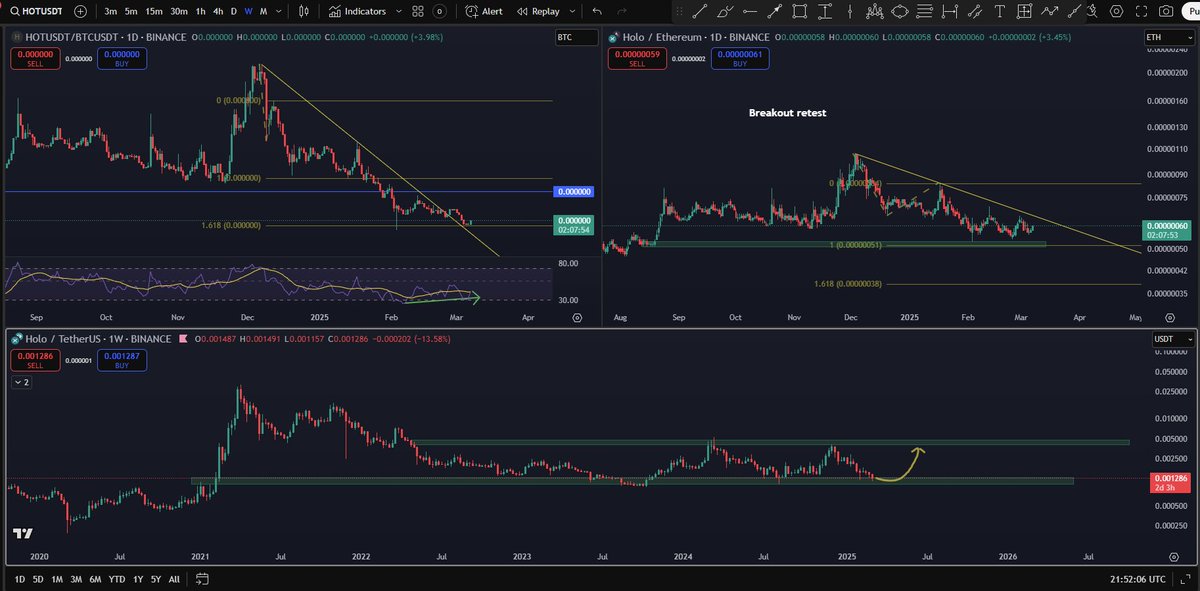Take a chart snapshot with camera icon
1200x591 pixels.
tap(1165, 11)
